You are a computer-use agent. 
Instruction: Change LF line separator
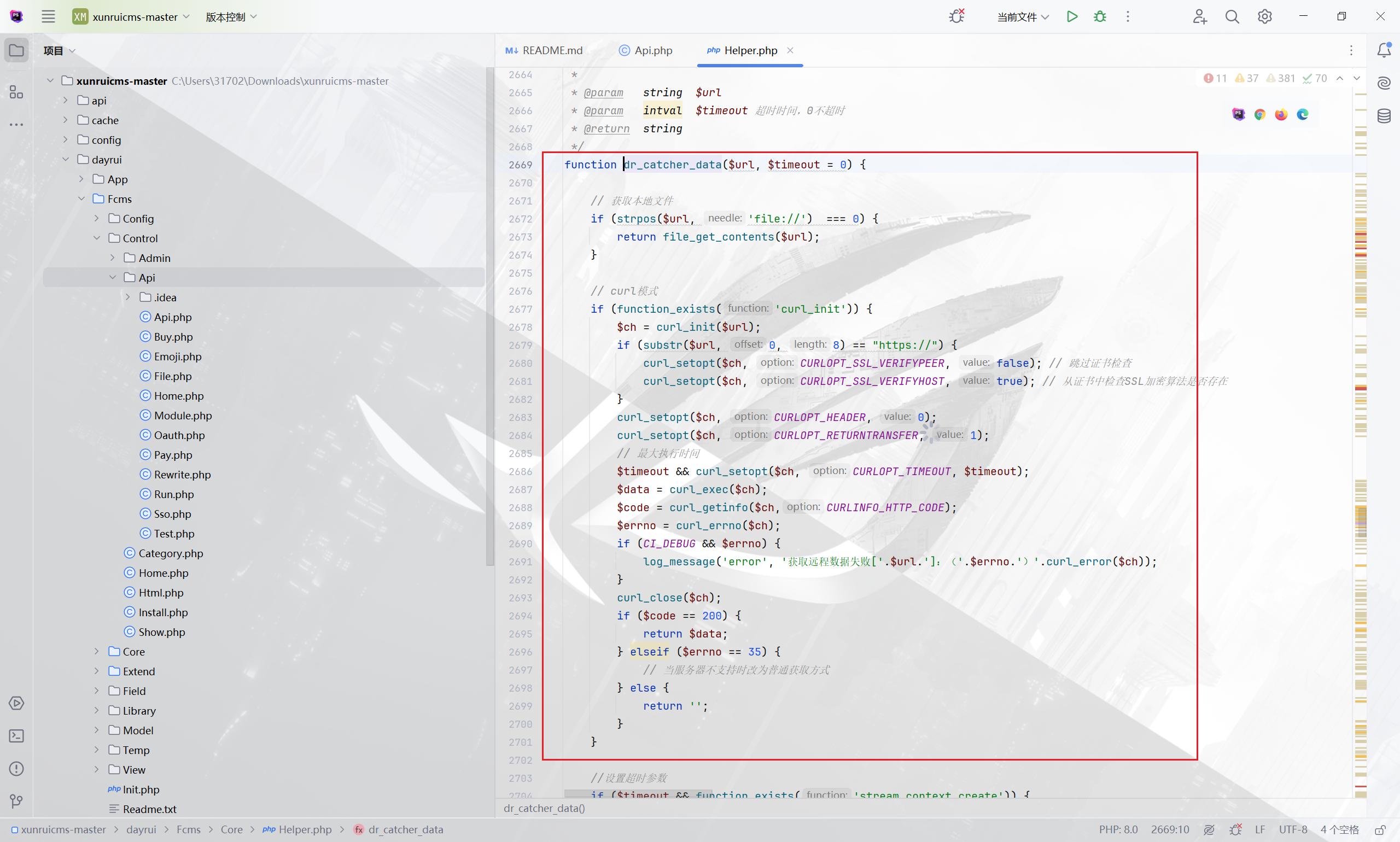tap(1260, 829)
